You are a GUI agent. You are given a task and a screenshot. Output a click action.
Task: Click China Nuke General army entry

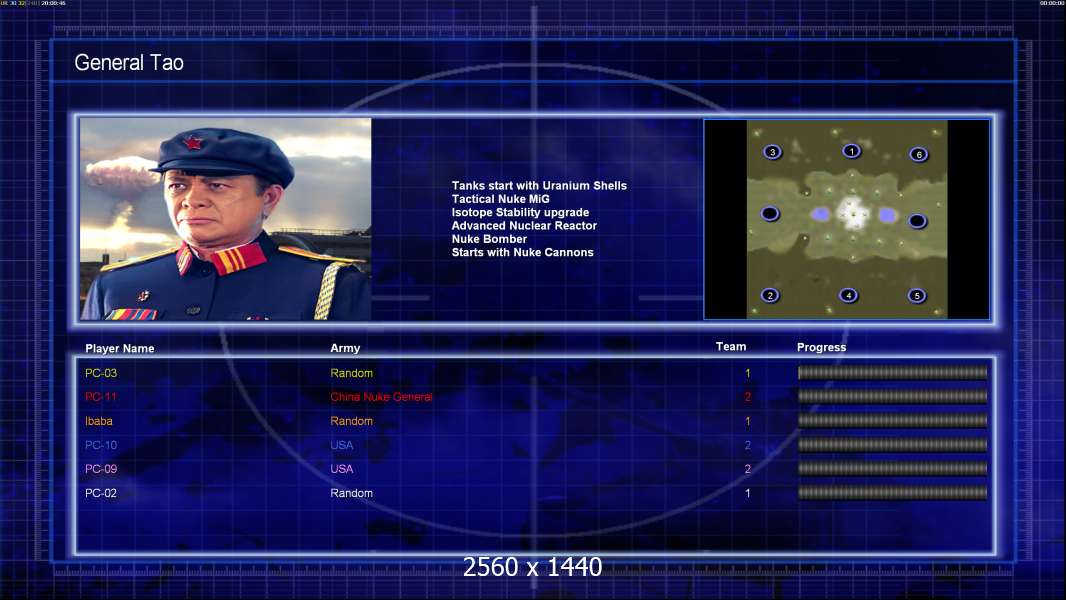[x=381, y=397]
